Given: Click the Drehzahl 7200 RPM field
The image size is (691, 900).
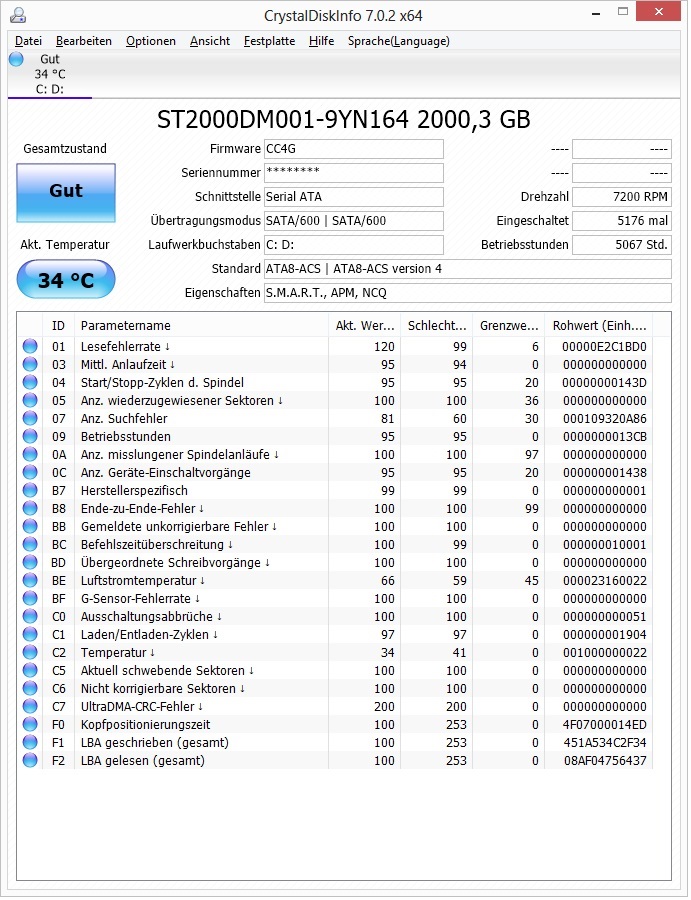Looking at the screenshot, I should click(622, 197).
